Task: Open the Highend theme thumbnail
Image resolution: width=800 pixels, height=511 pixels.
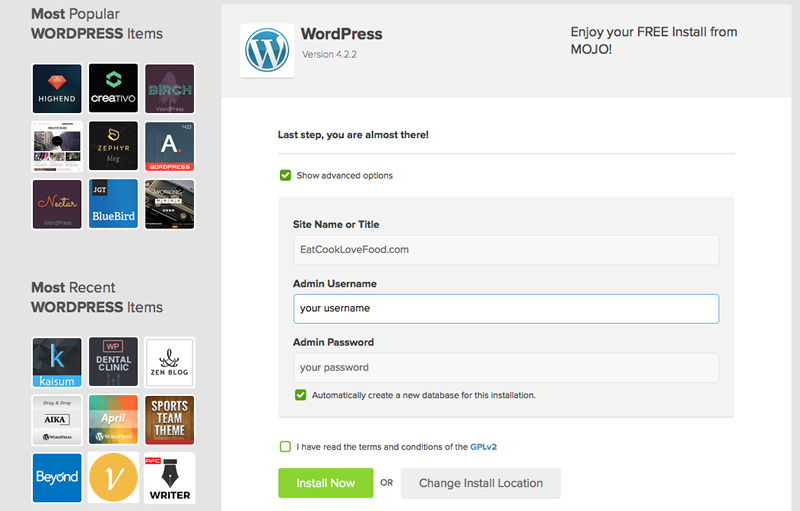Action: pyautogui.click(x=57, y=88)
